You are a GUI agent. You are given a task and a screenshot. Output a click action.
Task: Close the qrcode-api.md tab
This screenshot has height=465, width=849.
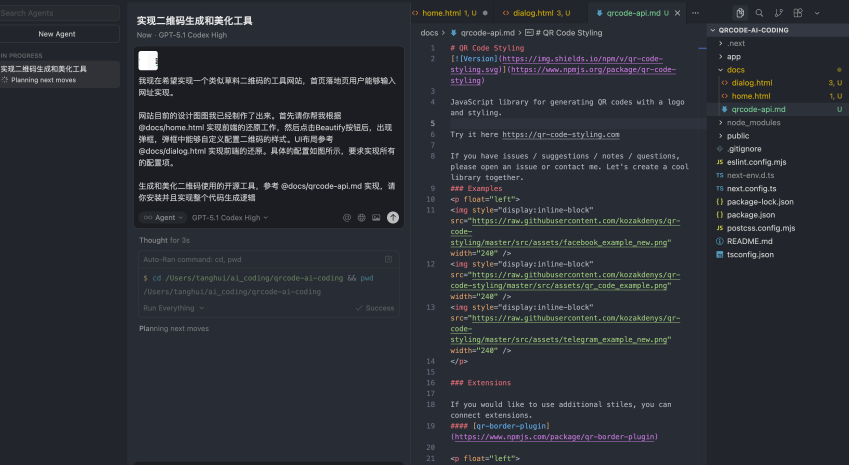(678, 13)
